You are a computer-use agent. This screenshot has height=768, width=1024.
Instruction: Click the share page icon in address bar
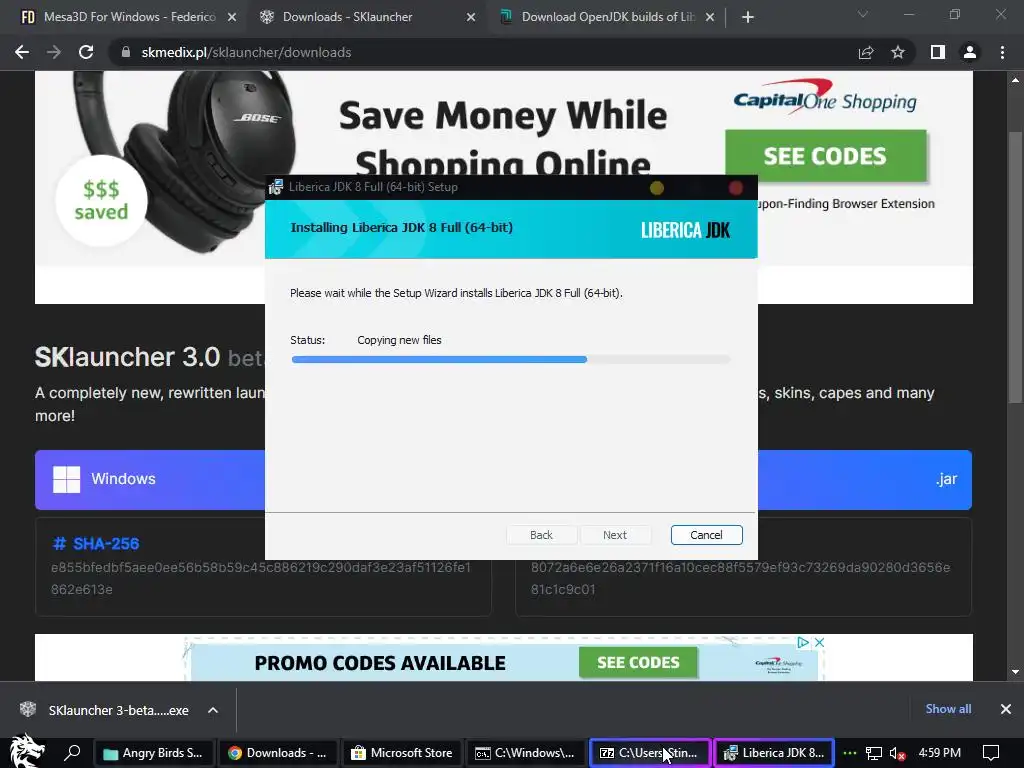866,52
